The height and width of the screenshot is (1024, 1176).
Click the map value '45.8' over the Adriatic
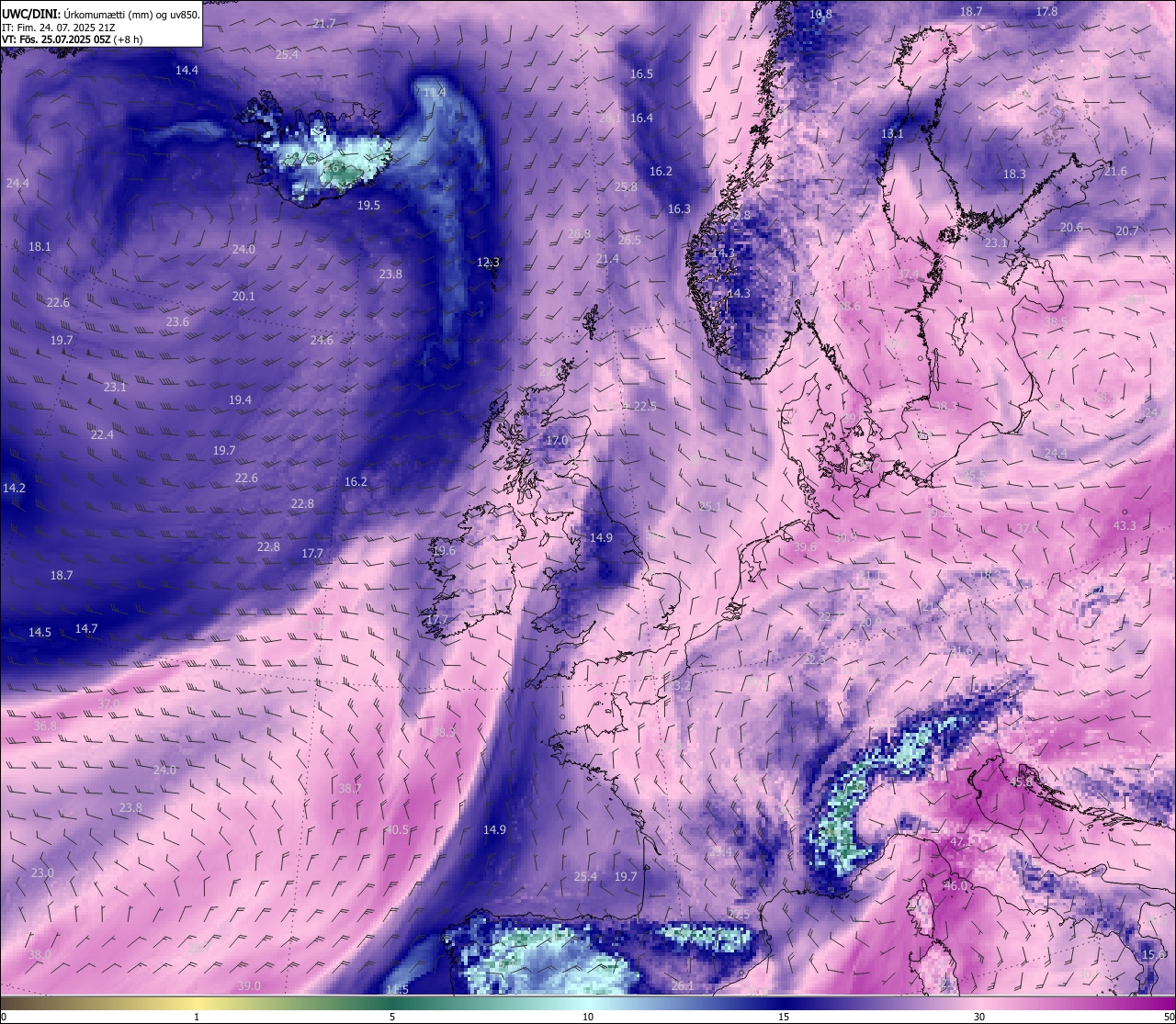click(x=1022, y=783)
